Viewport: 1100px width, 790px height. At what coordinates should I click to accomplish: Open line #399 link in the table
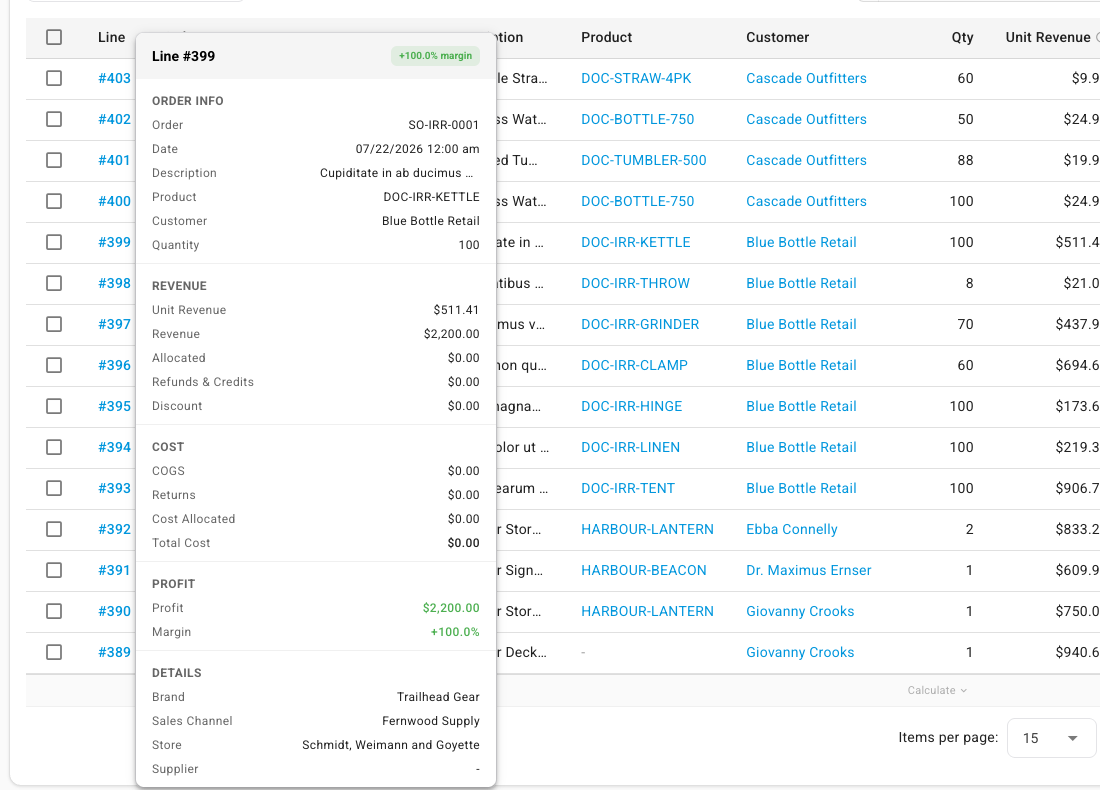[x=114, y=242]
